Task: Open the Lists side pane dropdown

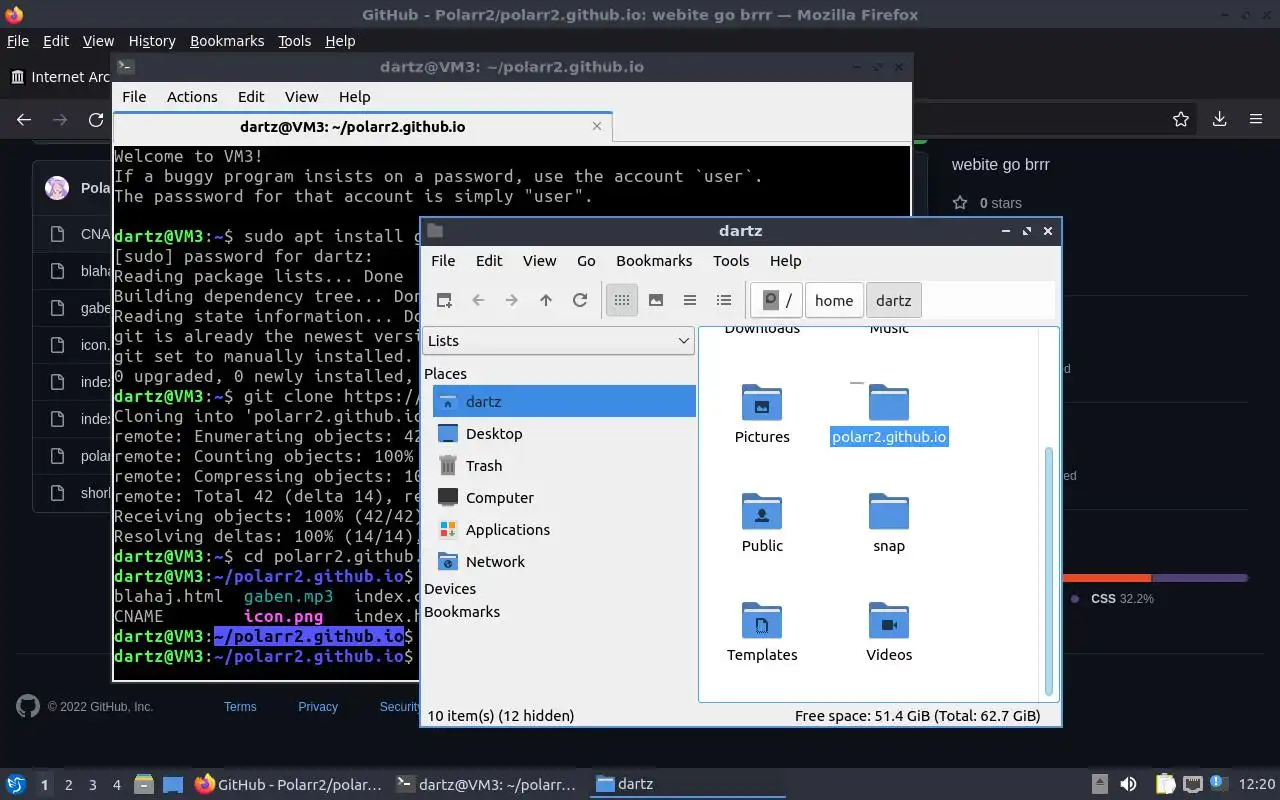Action: 559,341
